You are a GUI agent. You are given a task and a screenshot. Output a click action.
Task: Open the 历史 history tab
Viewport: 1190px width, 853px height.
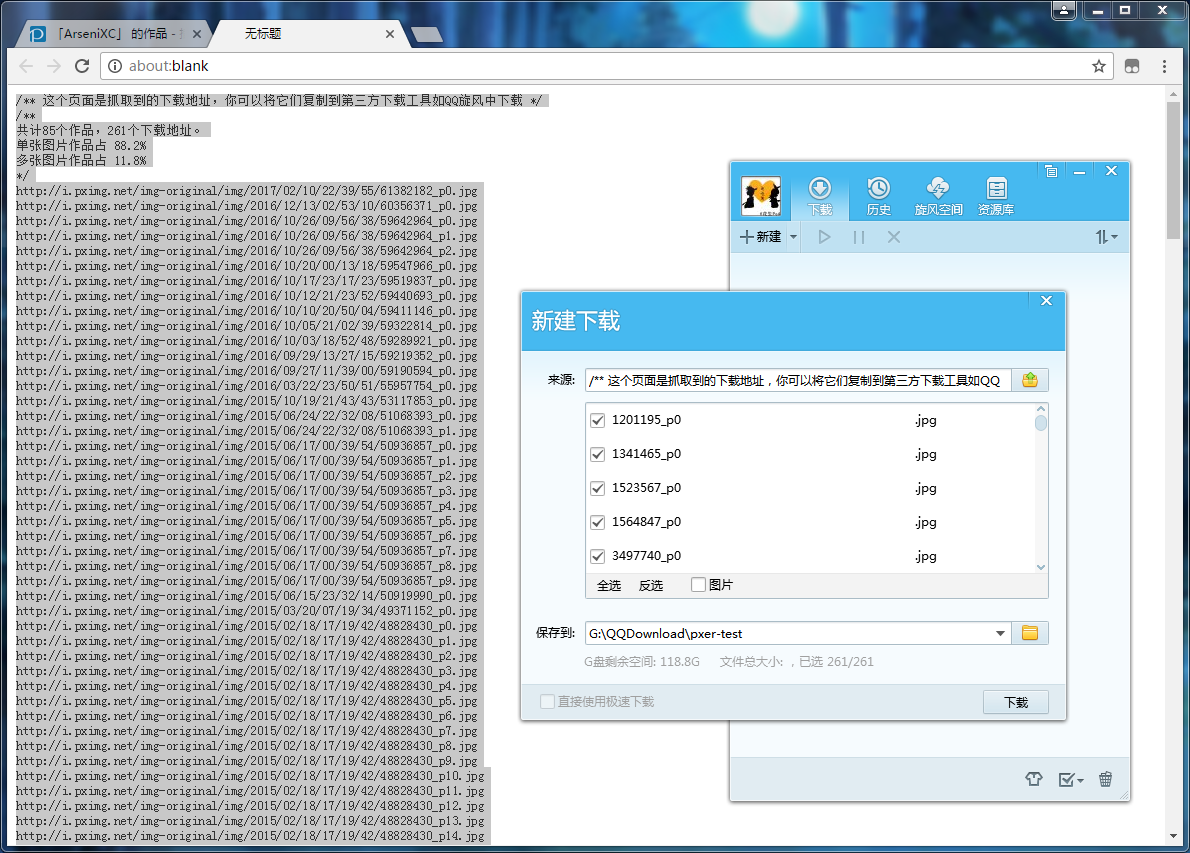click(878, 197)
